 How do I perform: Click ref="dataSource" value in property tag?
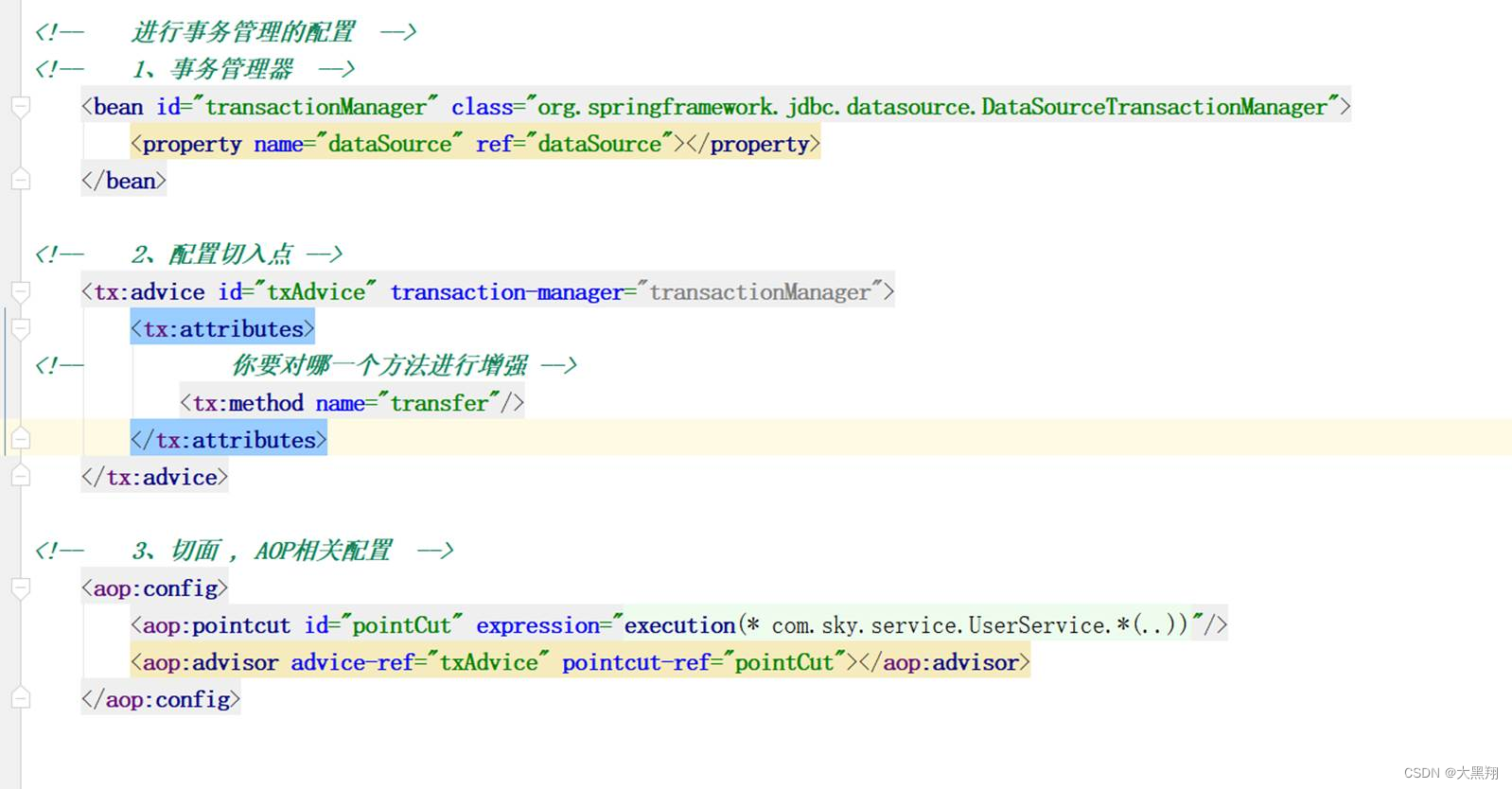coord(600,144)
